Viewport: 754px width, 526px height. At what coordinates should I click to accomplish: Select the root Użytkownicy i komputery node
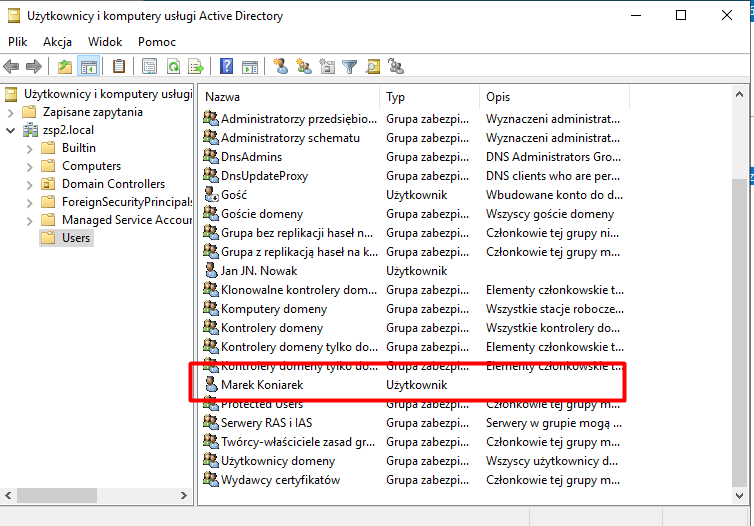tap(108, 94)
